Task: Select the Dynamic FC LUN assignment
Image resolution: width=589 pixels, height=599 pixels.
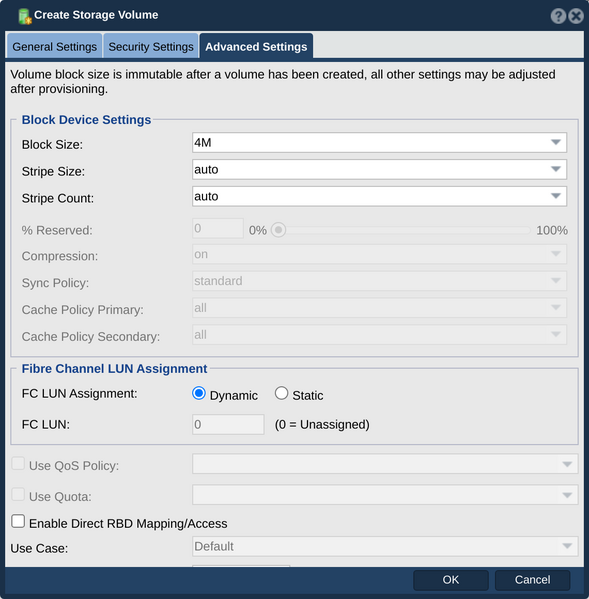Action: coord(199,393)
